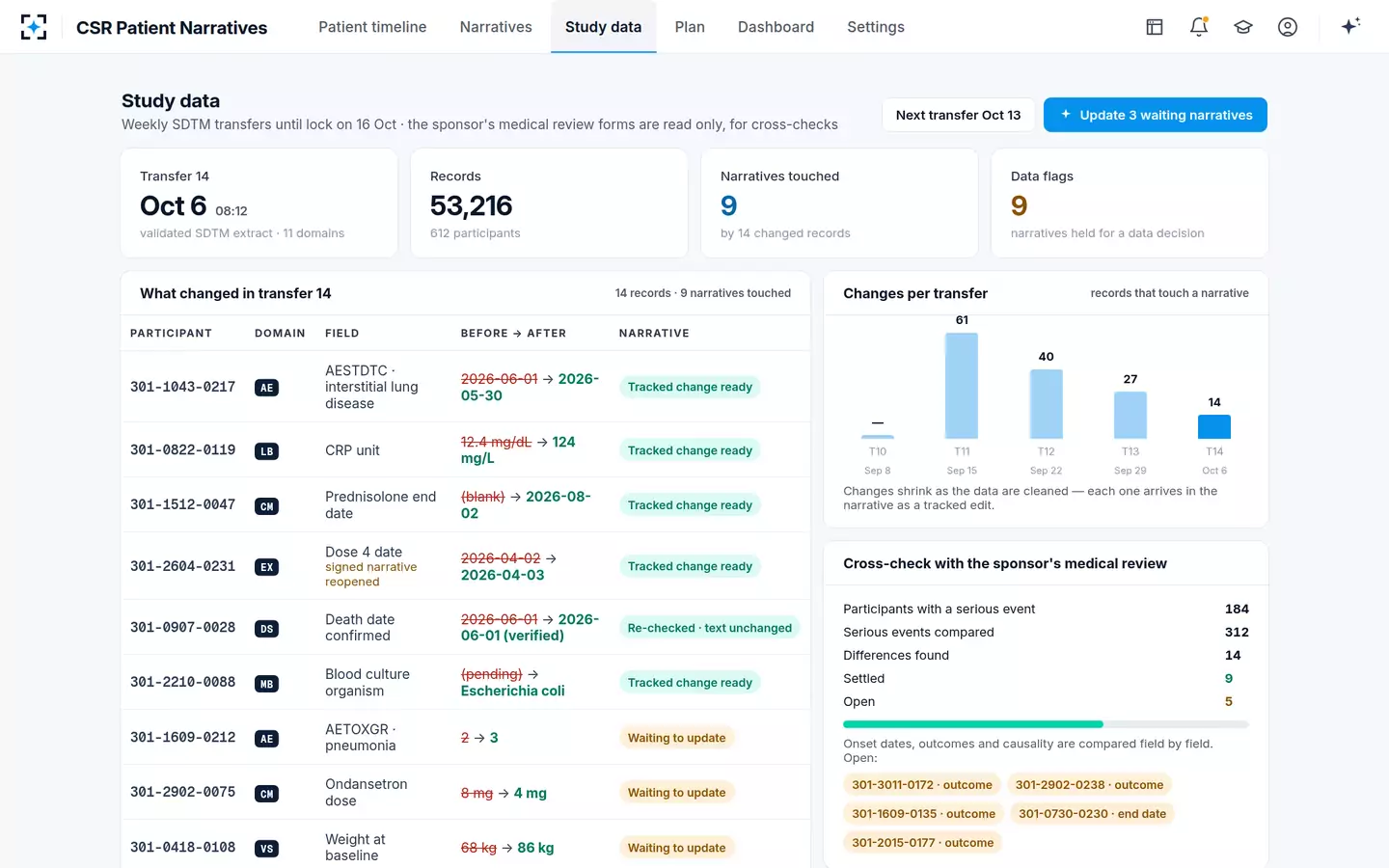The width and height of the screenshot is (1389, 868).
Task: Click Settled count value 9
Action: (1229, 679)
